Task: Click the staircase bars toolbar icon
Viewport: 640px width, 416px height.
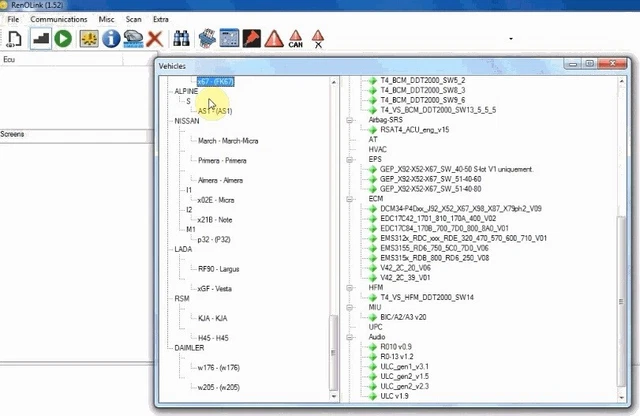Action: pyautogui.click(x=41, y=39)
